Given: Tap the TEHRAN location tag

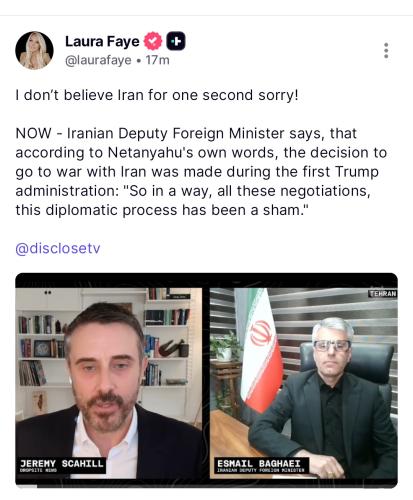Looking at the screenshot, I should point(383,293).
